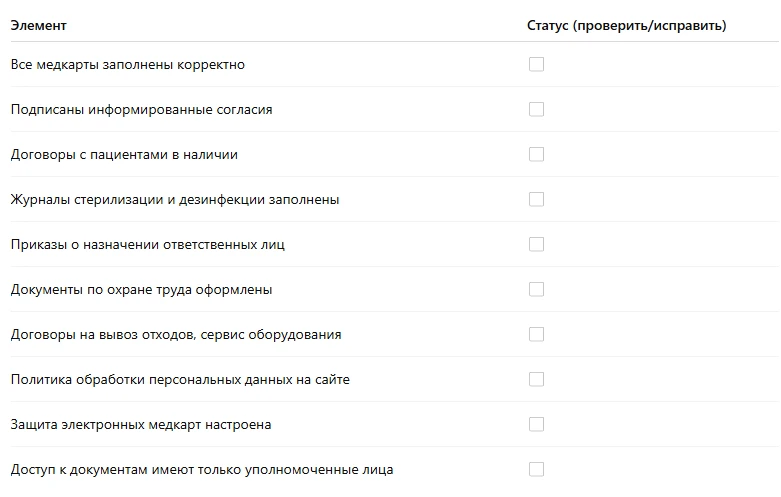Tick Документы по охране труда оформлены checkbox
This screenshot has height=497, width=781.
[536, 289]
